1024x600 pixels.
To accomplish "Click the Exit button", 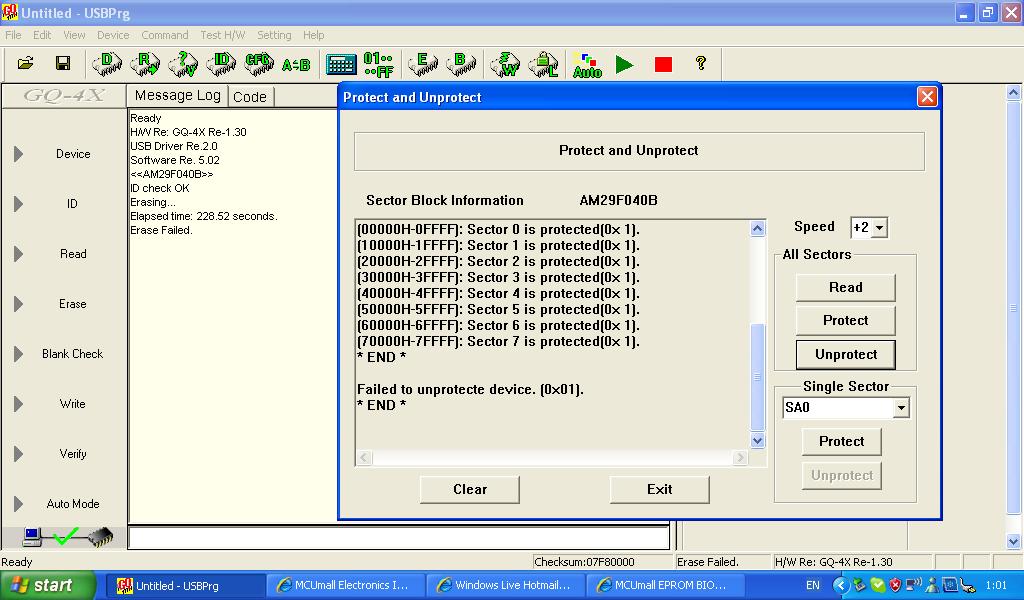I will point(660,489).
